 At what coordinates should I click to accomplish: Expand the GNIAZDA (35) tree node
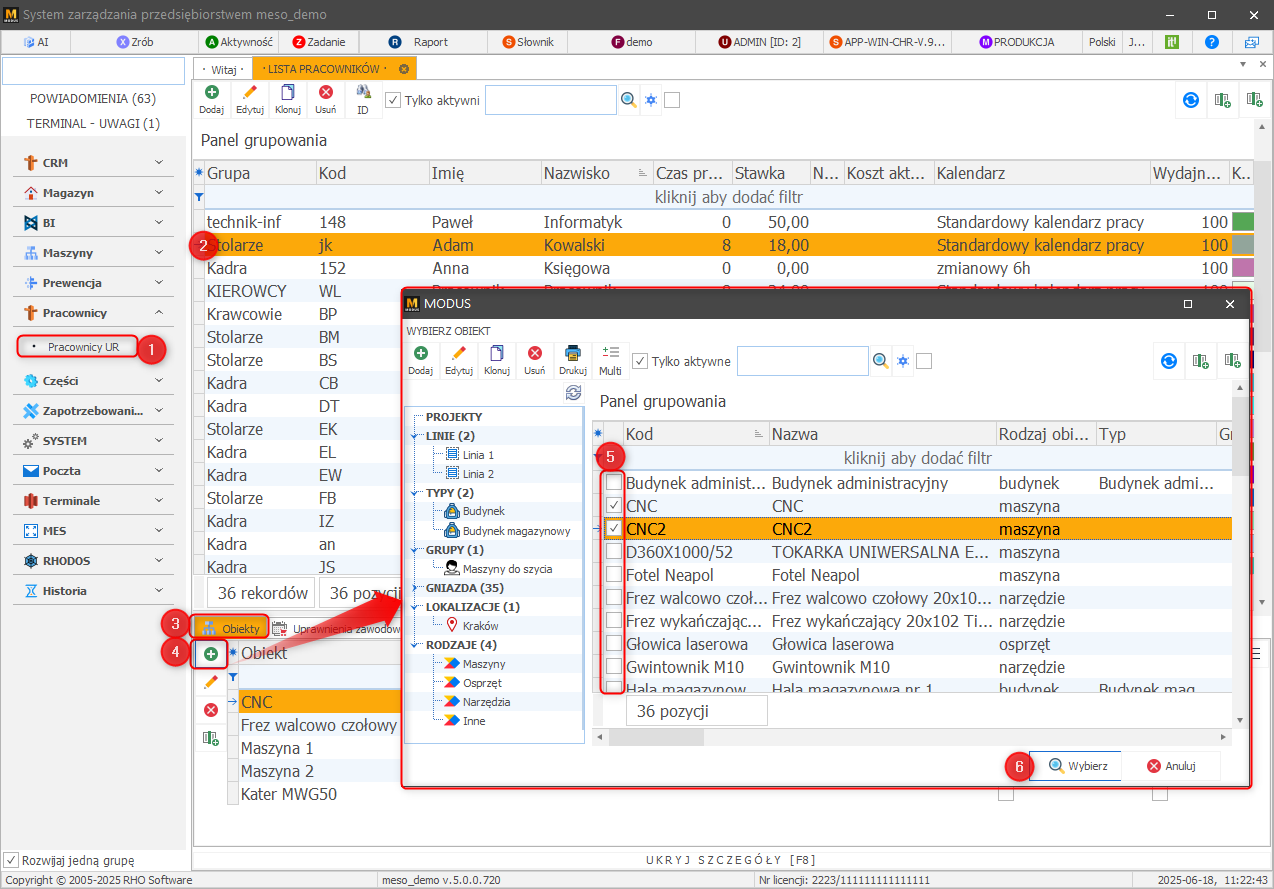tap(413, 588)
